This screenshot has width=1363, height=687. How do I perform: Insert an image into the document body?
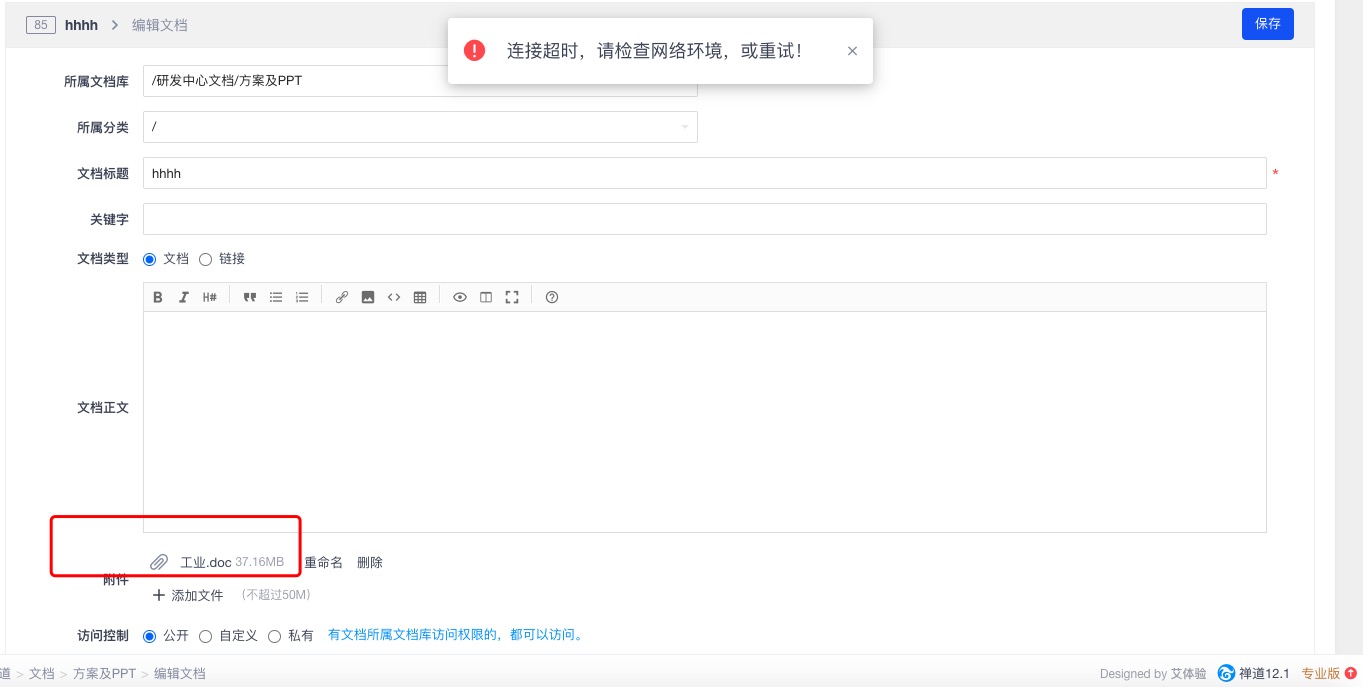(368, 297)
